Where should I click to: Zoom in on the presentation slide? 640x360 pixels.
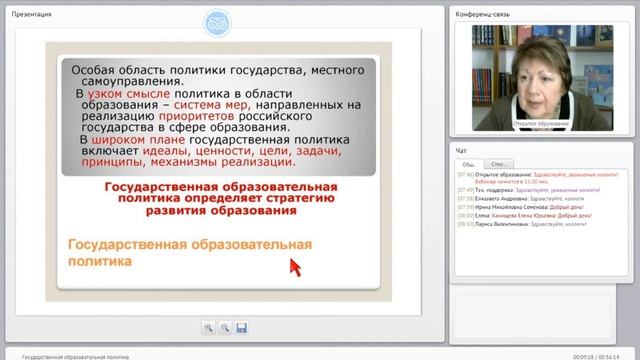click(x=208, y=328)
